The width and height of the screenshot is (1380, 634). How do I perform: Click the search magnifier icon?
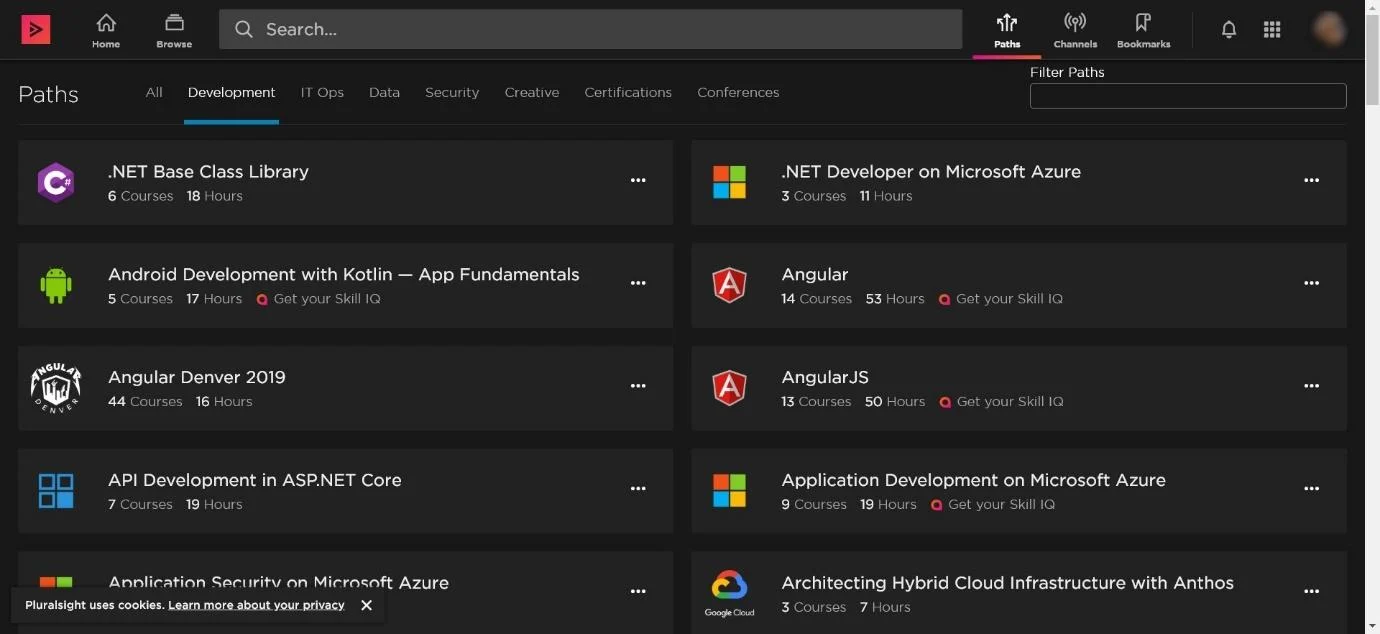pos(244,30)
